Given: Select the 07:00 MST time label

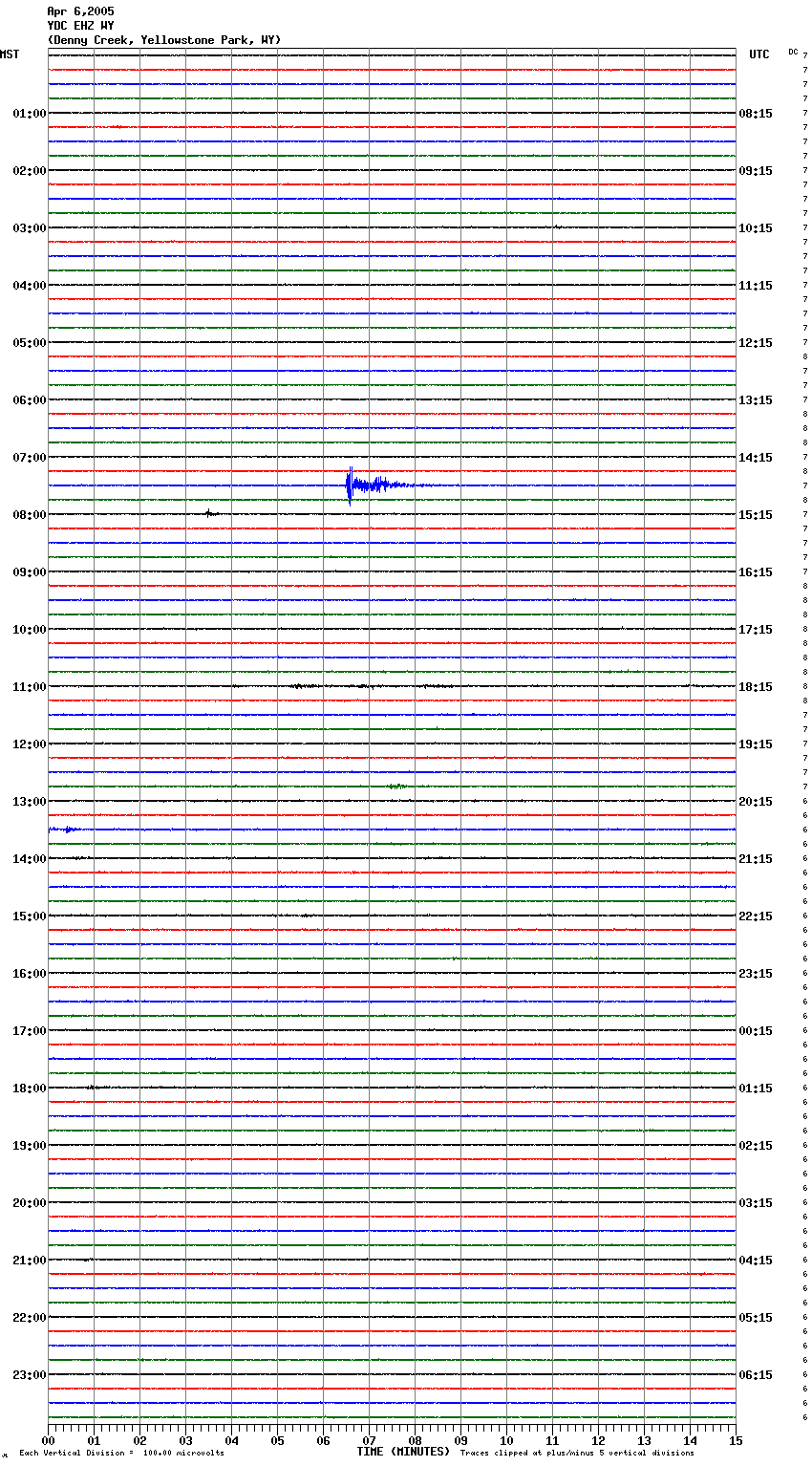Looking at the screenshot, I should (x=30, y=458).
